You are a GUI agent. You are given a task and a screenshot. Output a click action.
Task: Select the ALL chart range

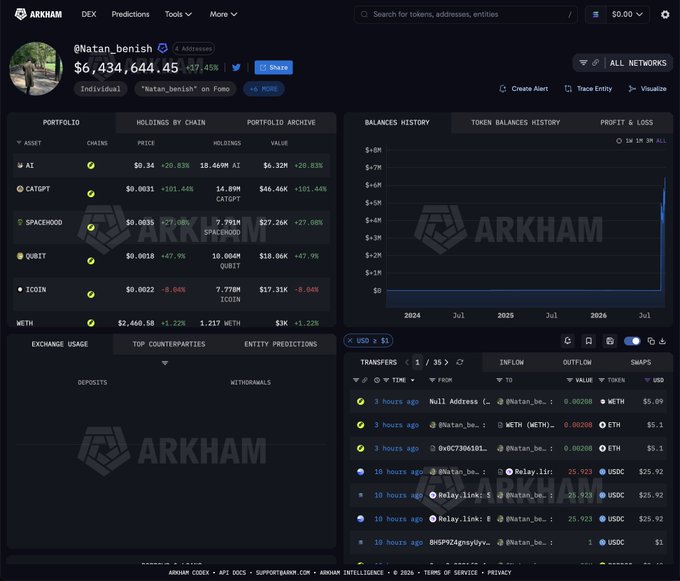point(661,141)
